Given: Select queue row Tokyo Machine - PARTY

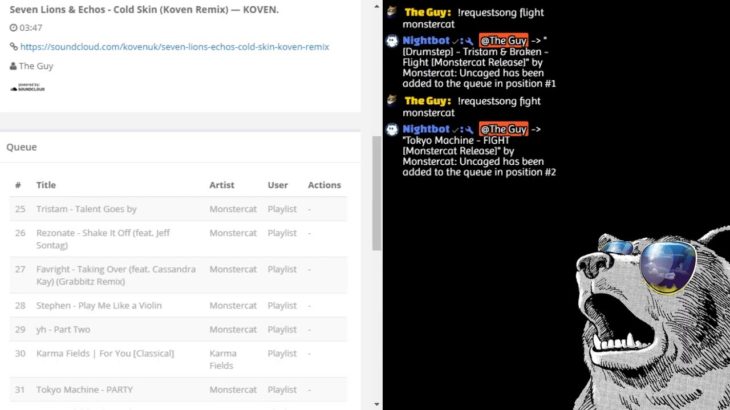Looking at the screenshot, I should (178, 390).
